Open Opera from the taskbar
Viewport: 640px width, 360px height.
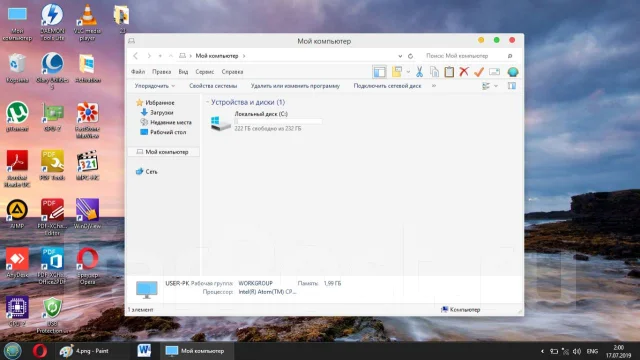40,351
